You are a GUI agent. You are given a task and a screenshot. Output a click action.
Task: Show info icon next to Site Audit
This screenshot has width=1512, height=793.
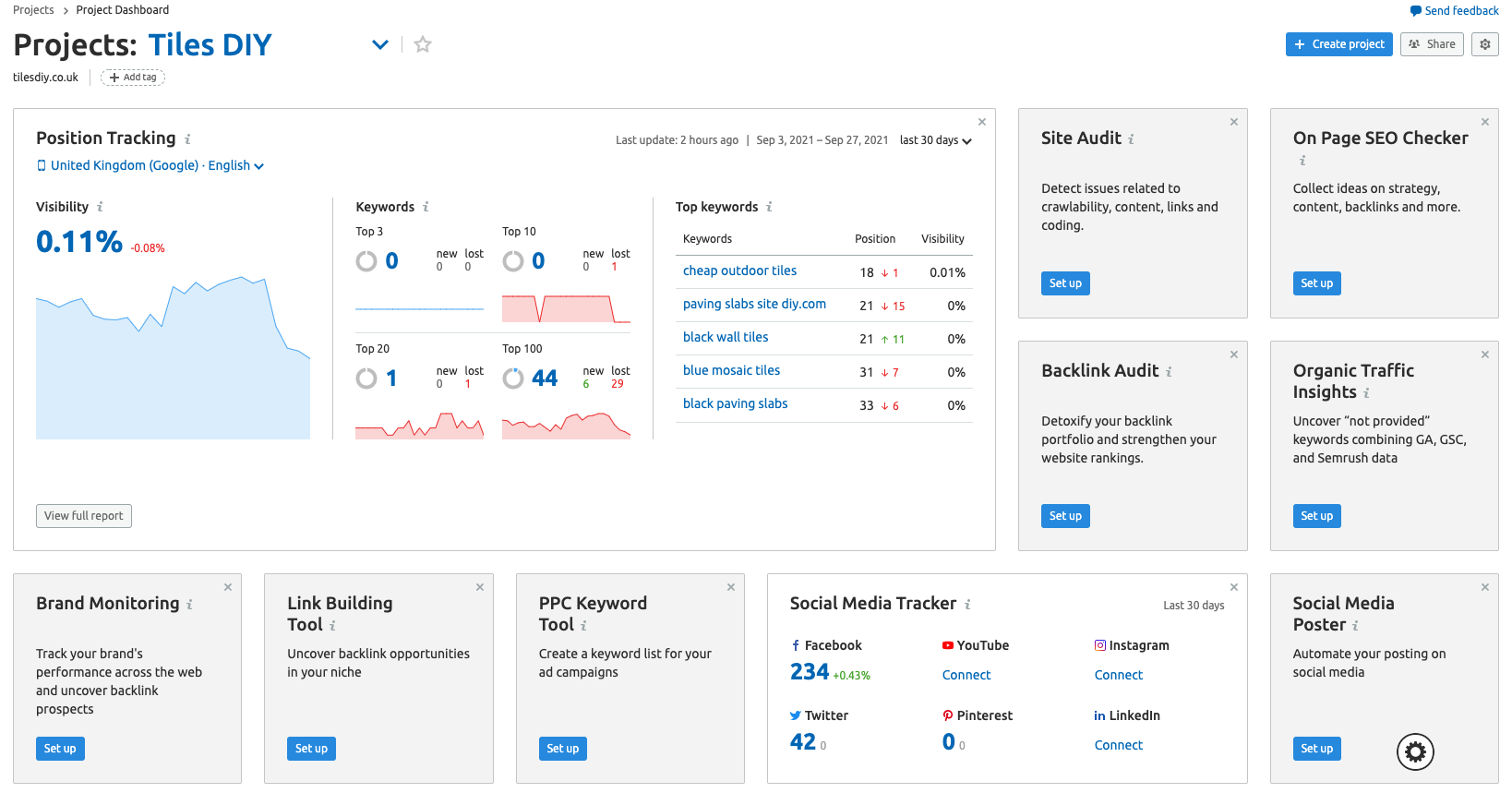1131,139
